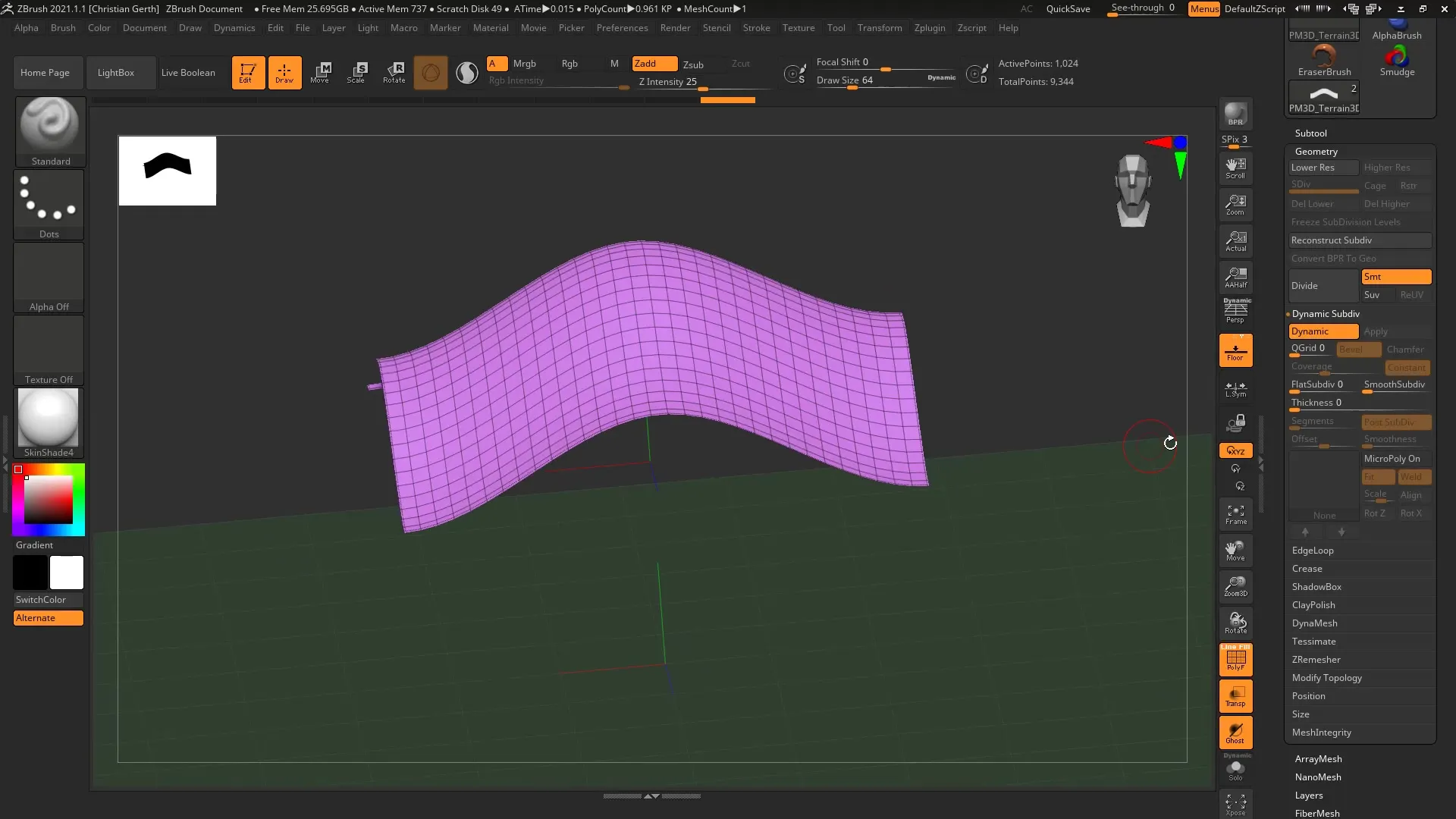
Task: Select the EraserBrush tool thumbnail
Action: coord(1324,60)
